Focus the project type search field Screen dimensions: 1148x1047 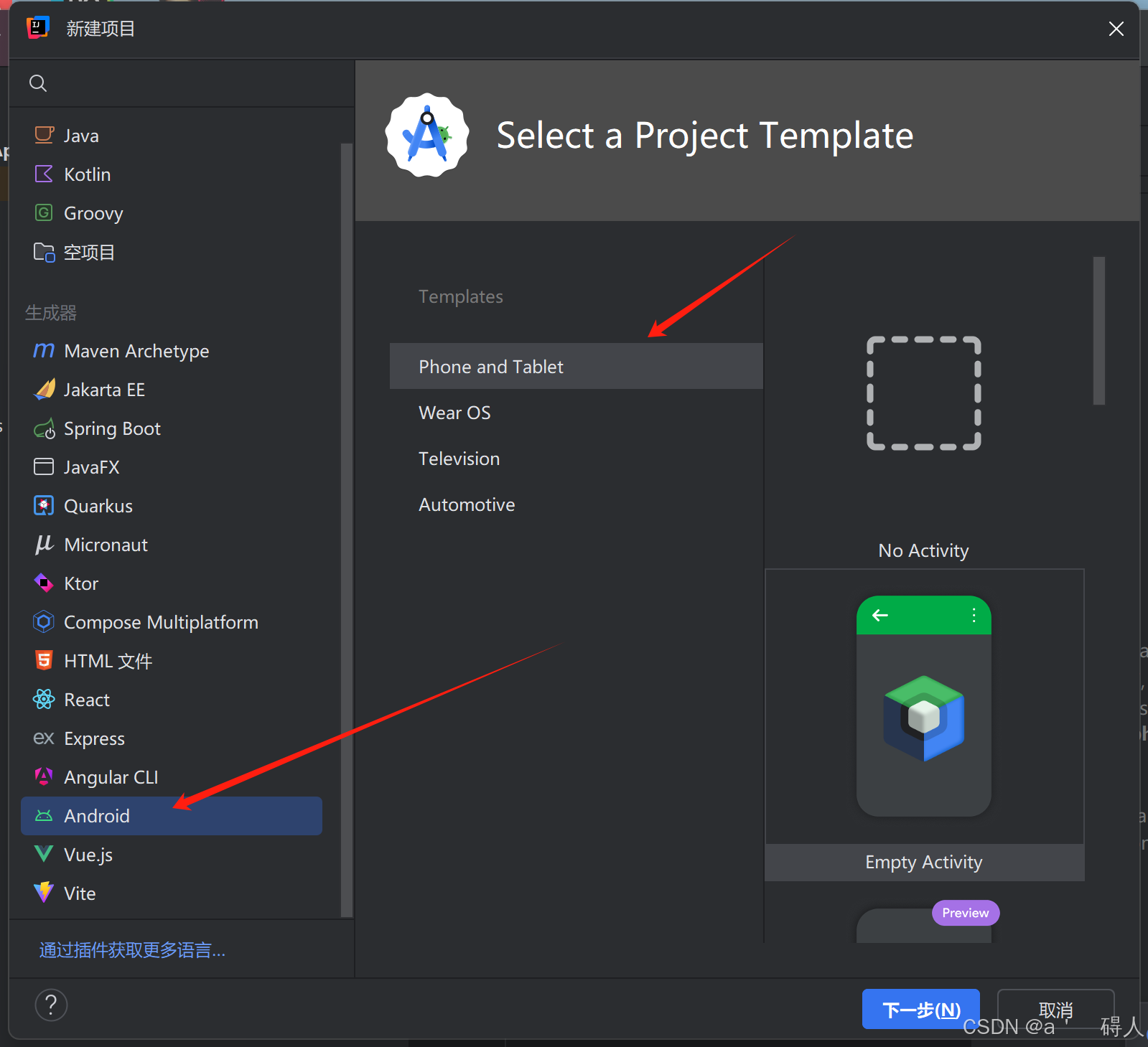point(182,83)
